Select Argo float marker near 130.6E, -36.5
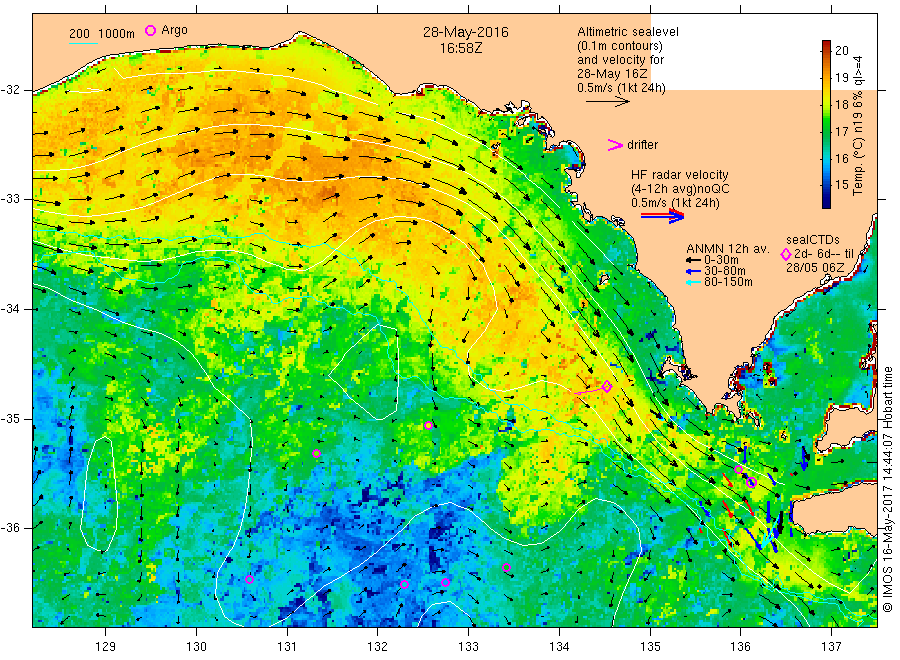Viewport: 900px width, 660px height. pyautogui.click(x=250, y=579)
